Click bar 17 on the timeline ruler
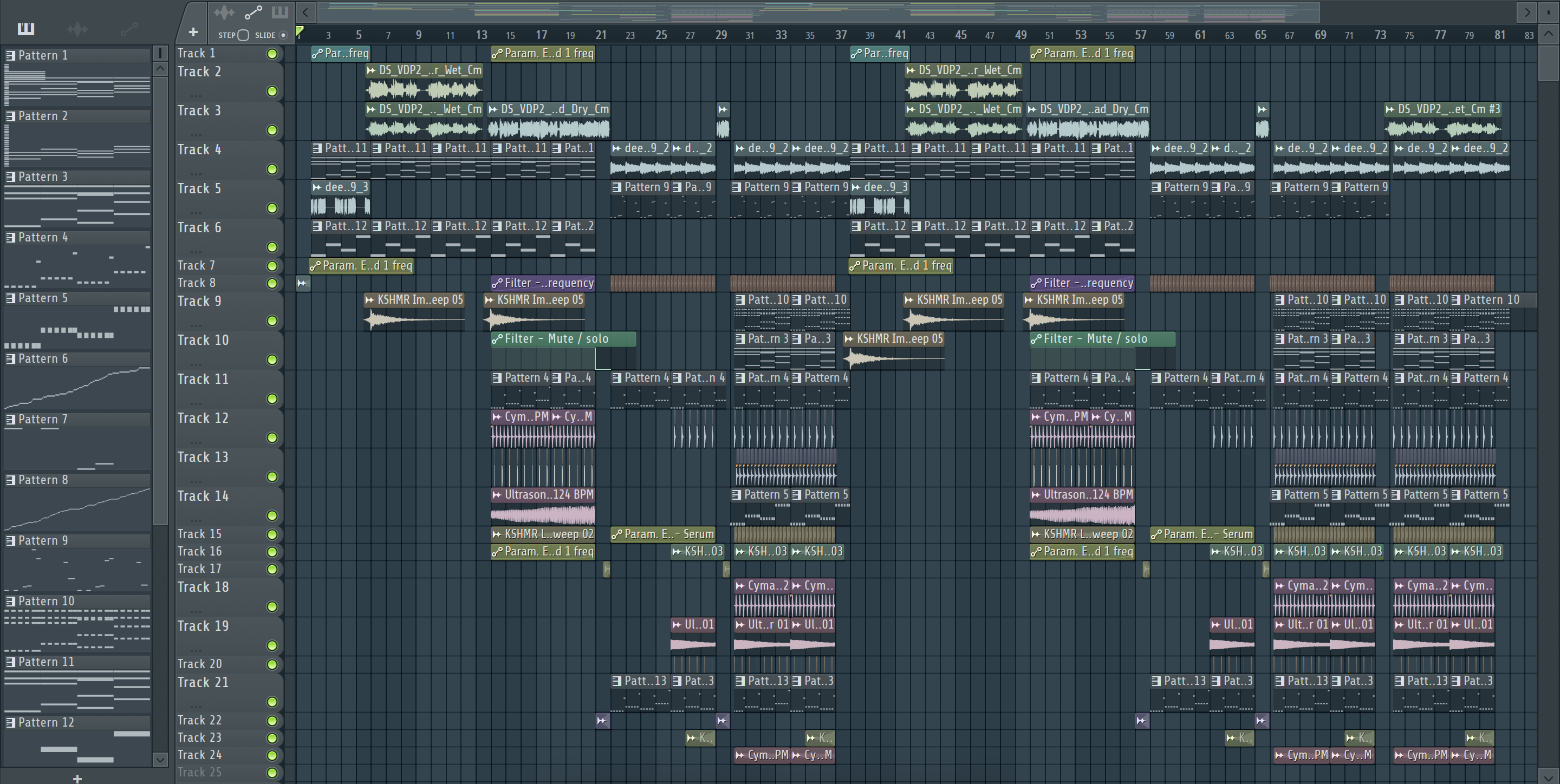1560x784 pixels. point(542,35)
